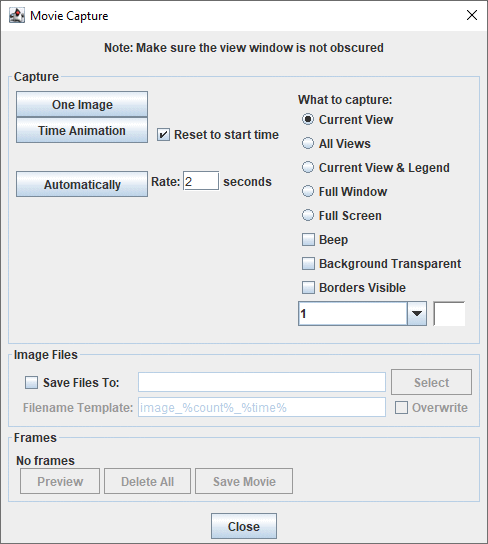Click the Save Files To path field
The height and width of the screenshot is (544, 488).
coord(262,382)
